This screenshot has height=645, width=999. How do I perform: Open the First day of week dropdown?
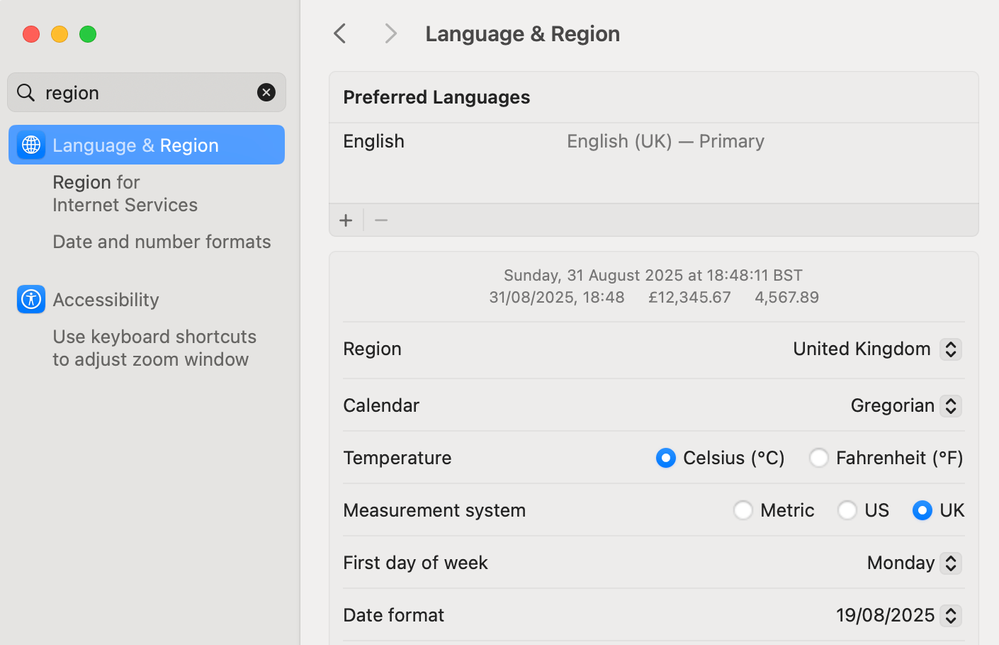(914, 563)
